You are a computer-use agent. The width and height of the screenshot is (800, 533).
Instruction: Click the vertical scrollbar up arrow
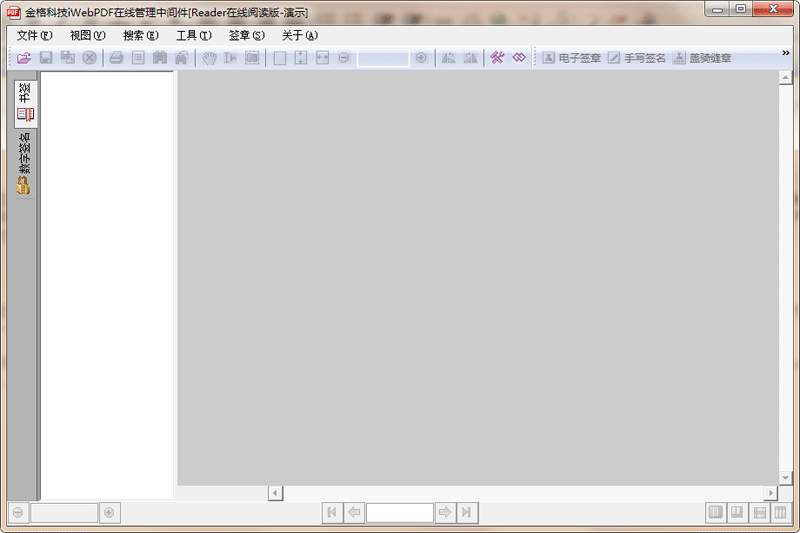785,78
